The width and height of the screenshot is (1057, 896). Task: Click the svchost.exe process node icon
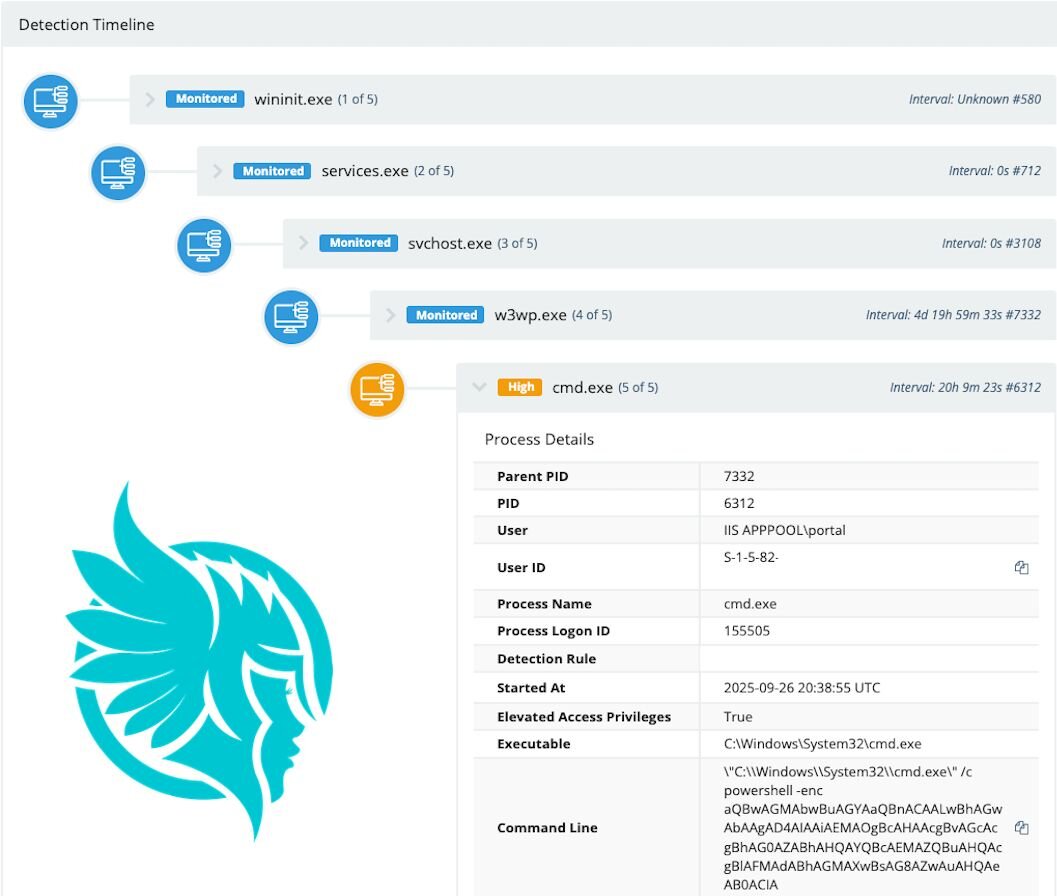point(204,245)
